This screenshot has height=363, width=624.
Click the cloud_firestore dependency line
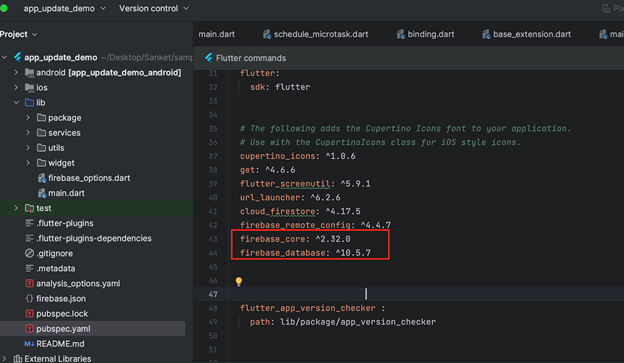coord(300,211)
